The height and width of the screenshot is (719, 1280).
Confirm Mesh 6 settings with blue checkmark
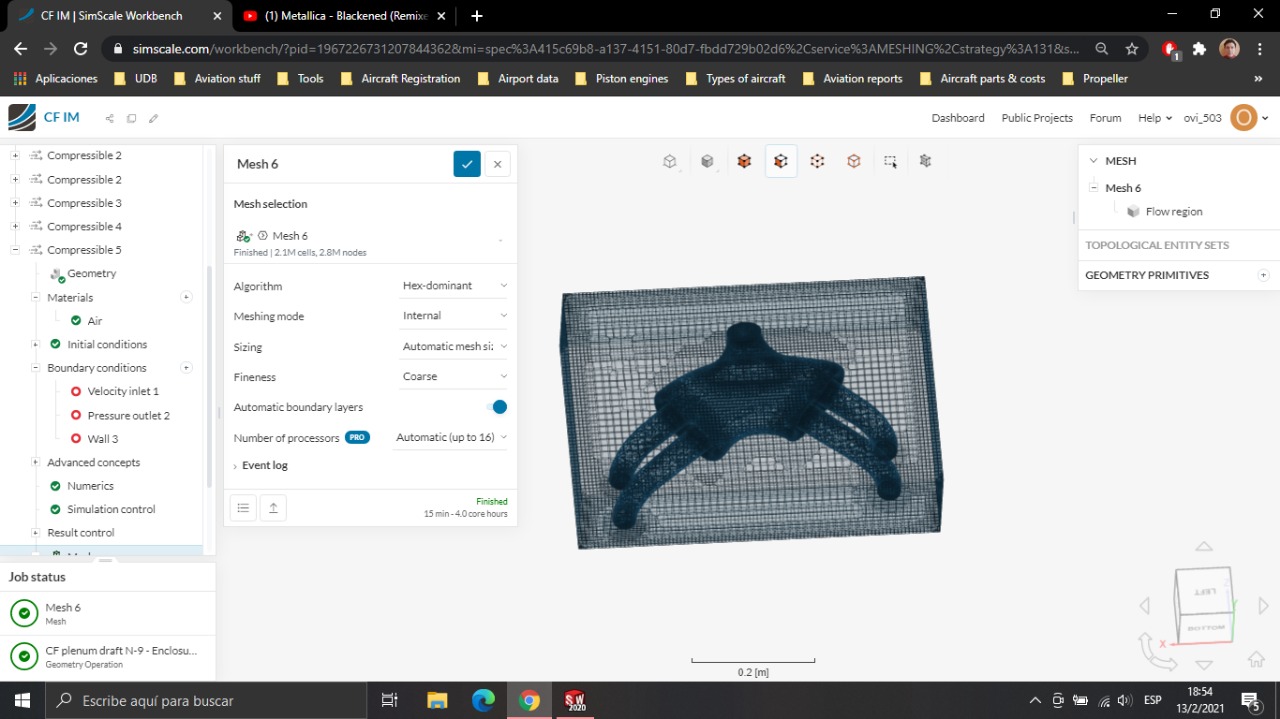tap(466, 164)
